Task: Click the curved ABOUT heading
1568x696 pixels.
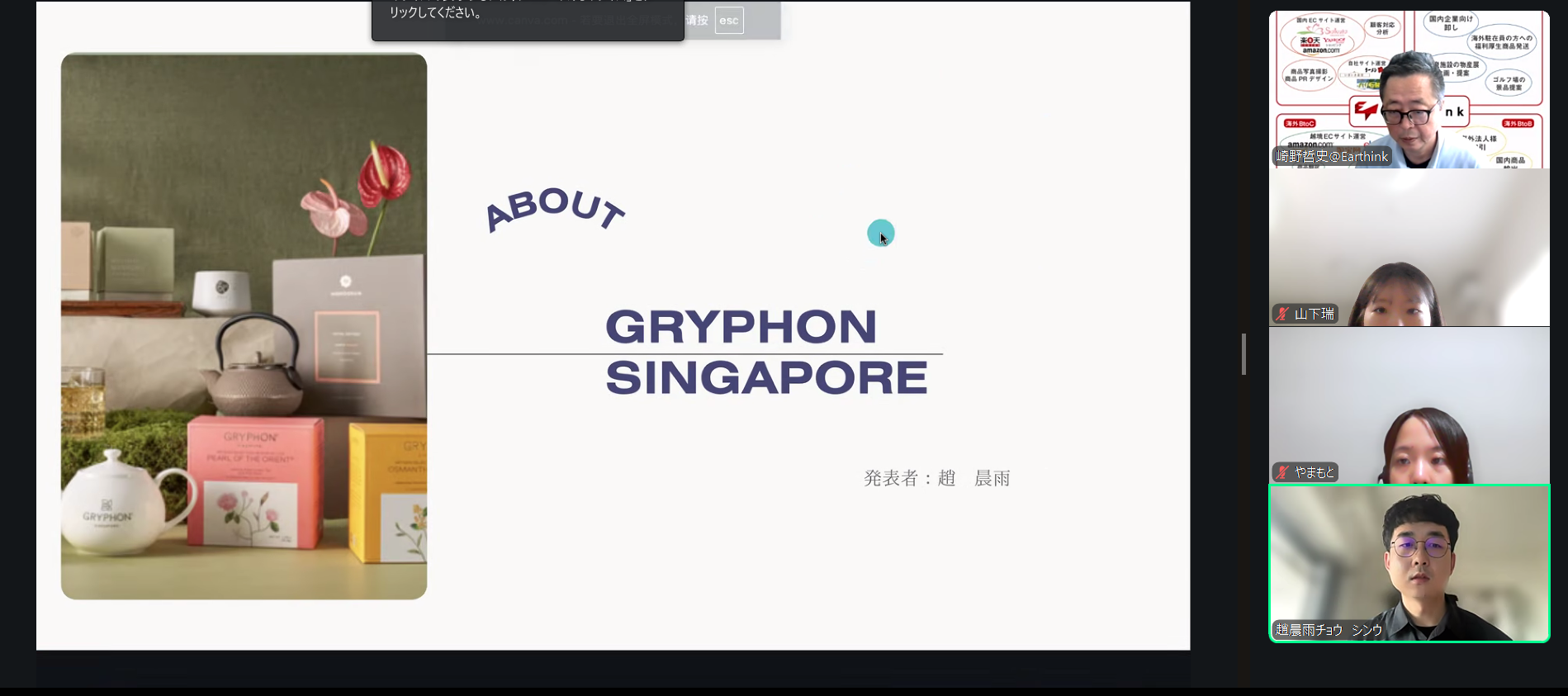Action: coord(554,208)
